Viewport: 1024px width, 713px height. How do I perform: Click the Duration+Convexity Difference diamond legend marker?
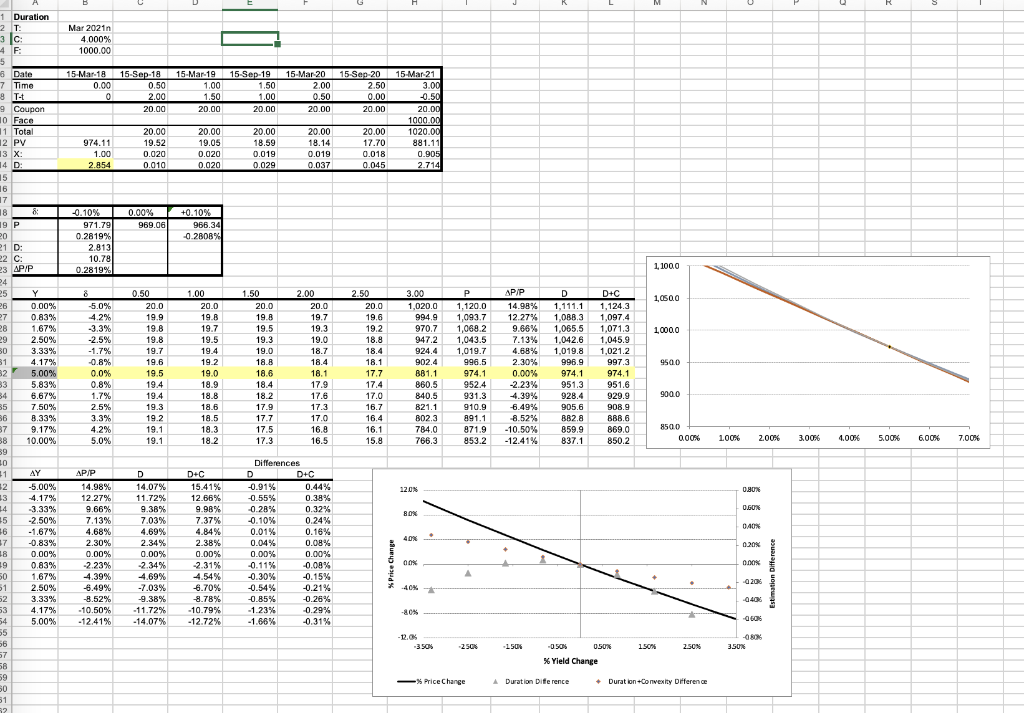[x=597, y=681]
